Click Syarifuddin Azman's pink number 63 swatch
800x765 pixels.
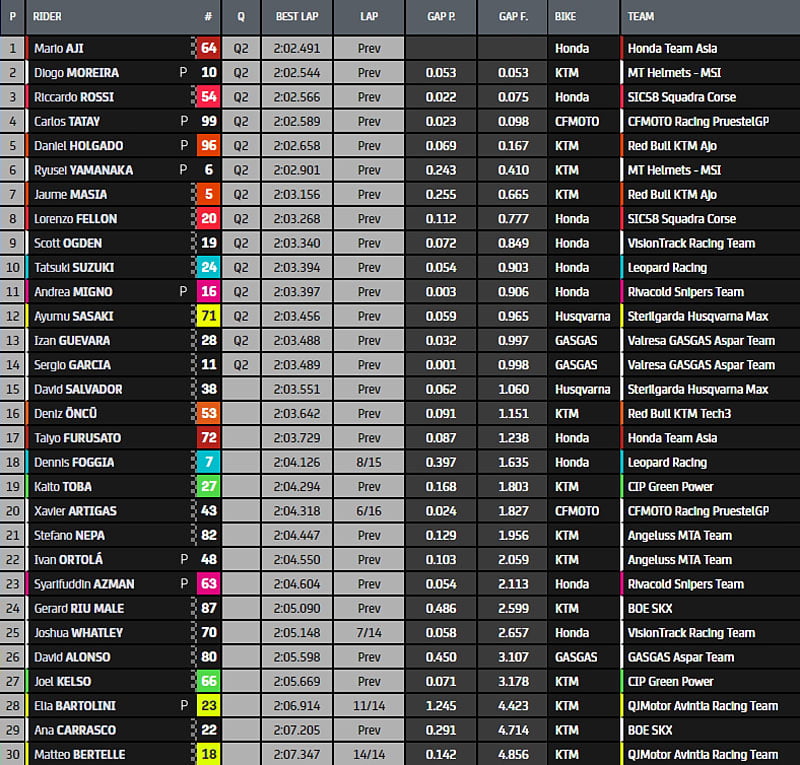pos(208,584)
